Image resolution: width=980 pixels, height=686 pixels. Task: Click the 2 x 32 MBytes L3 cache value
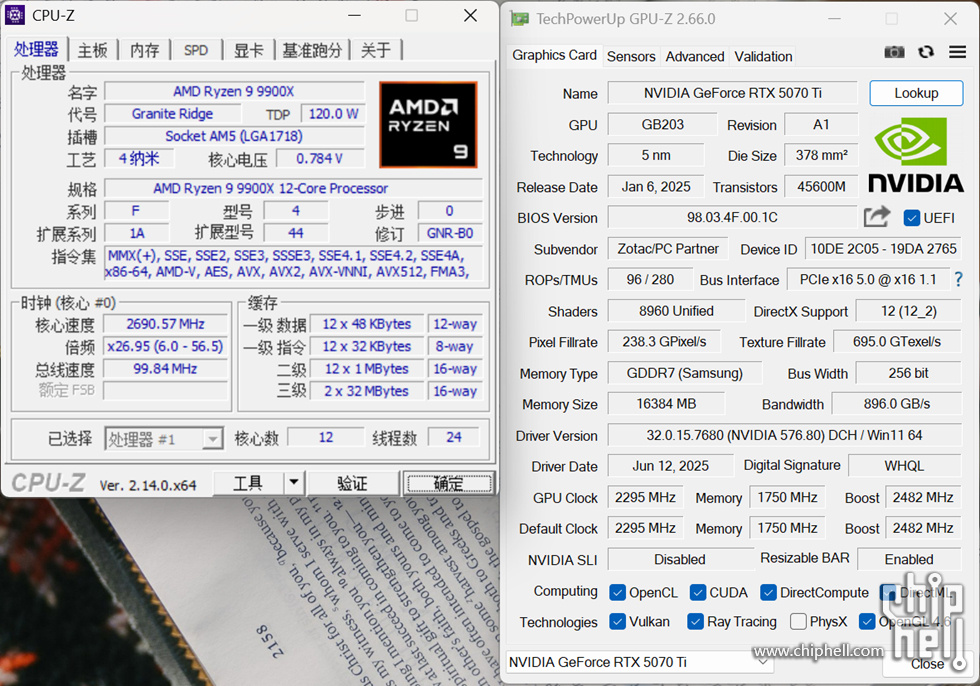(366, 391)
